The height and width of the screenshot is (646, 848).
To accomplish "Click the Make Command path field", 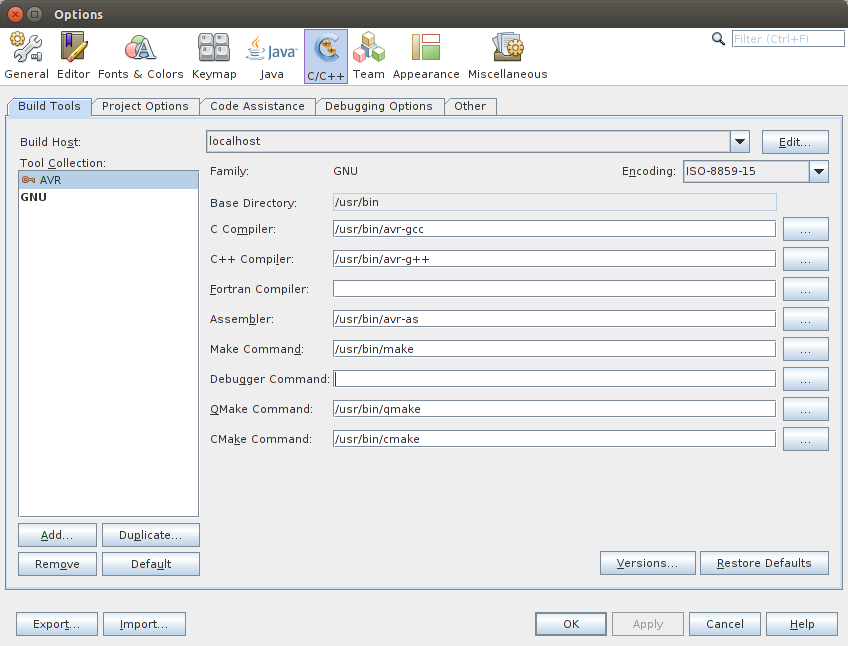I will pos(554,349).
